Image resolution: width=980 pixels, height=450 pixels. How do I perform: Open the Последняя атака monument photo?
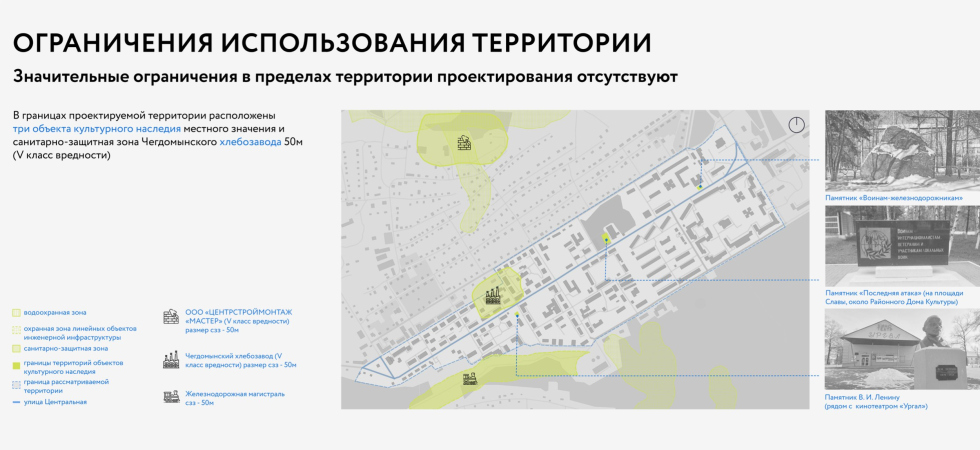coord(893,248)
